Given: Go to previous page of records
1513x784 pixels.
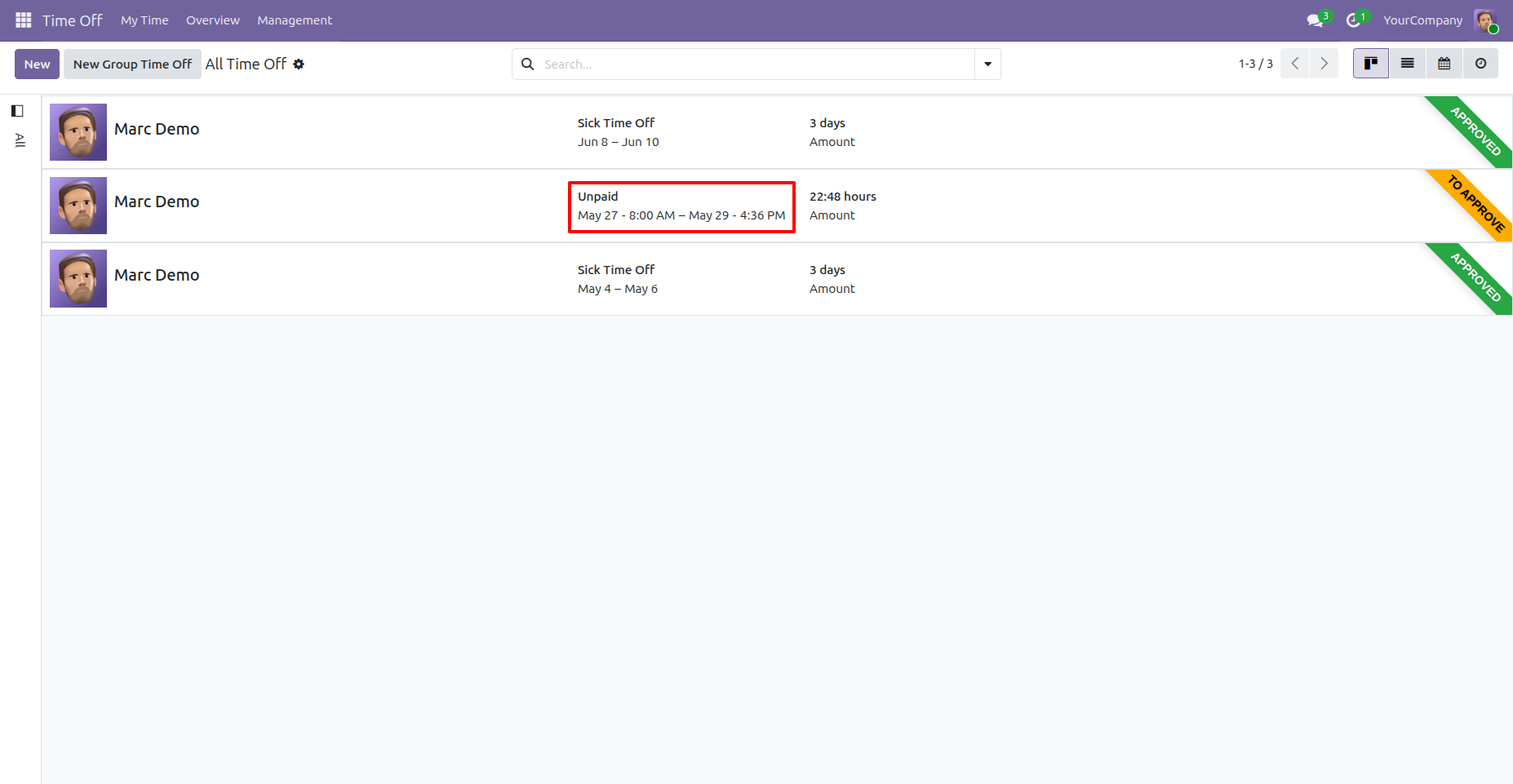Looking at the screenshot, I should pyautogui.click(x=1295, y=64).
